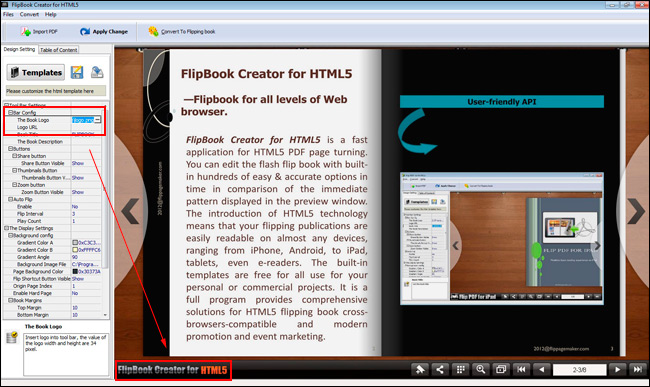Click the note icon beside The Book Logo description

click(x=12, y=338)
